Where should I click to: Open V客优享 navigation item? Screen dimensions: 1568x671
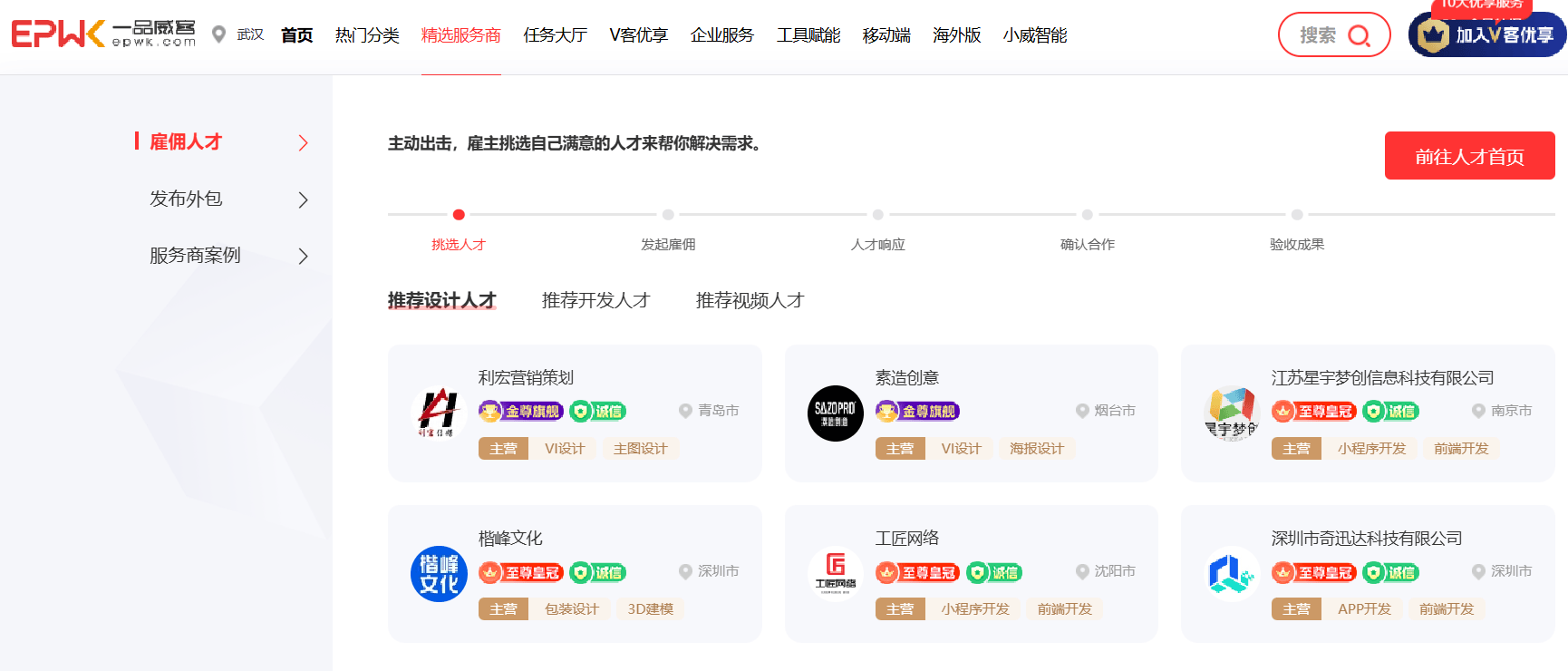pos(639,34)
